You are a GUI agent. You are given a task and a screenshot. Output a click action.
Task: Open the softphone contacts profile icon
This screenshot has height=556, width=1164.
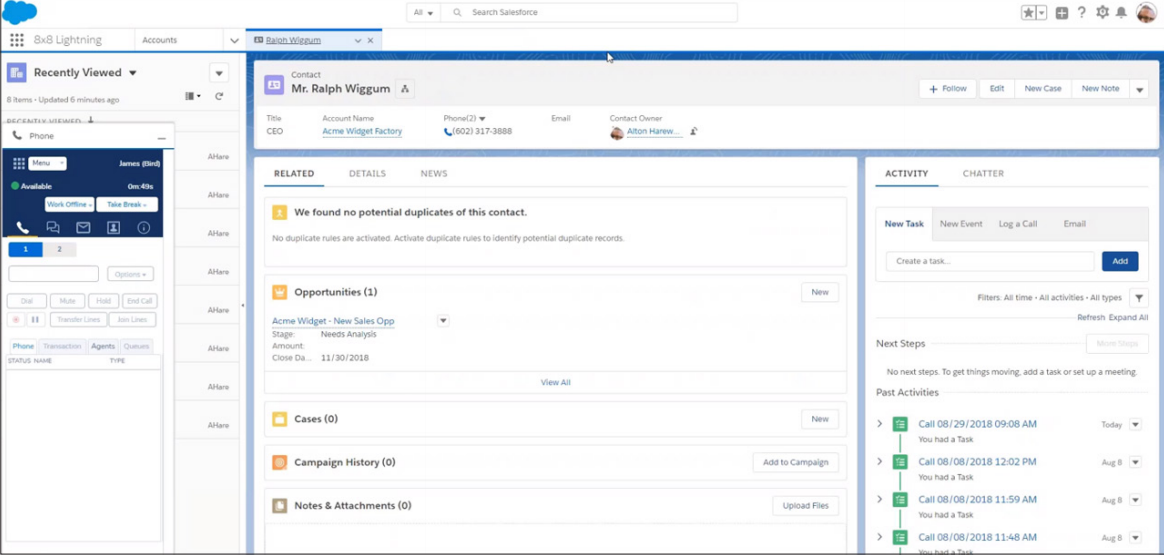click(114, 228)
